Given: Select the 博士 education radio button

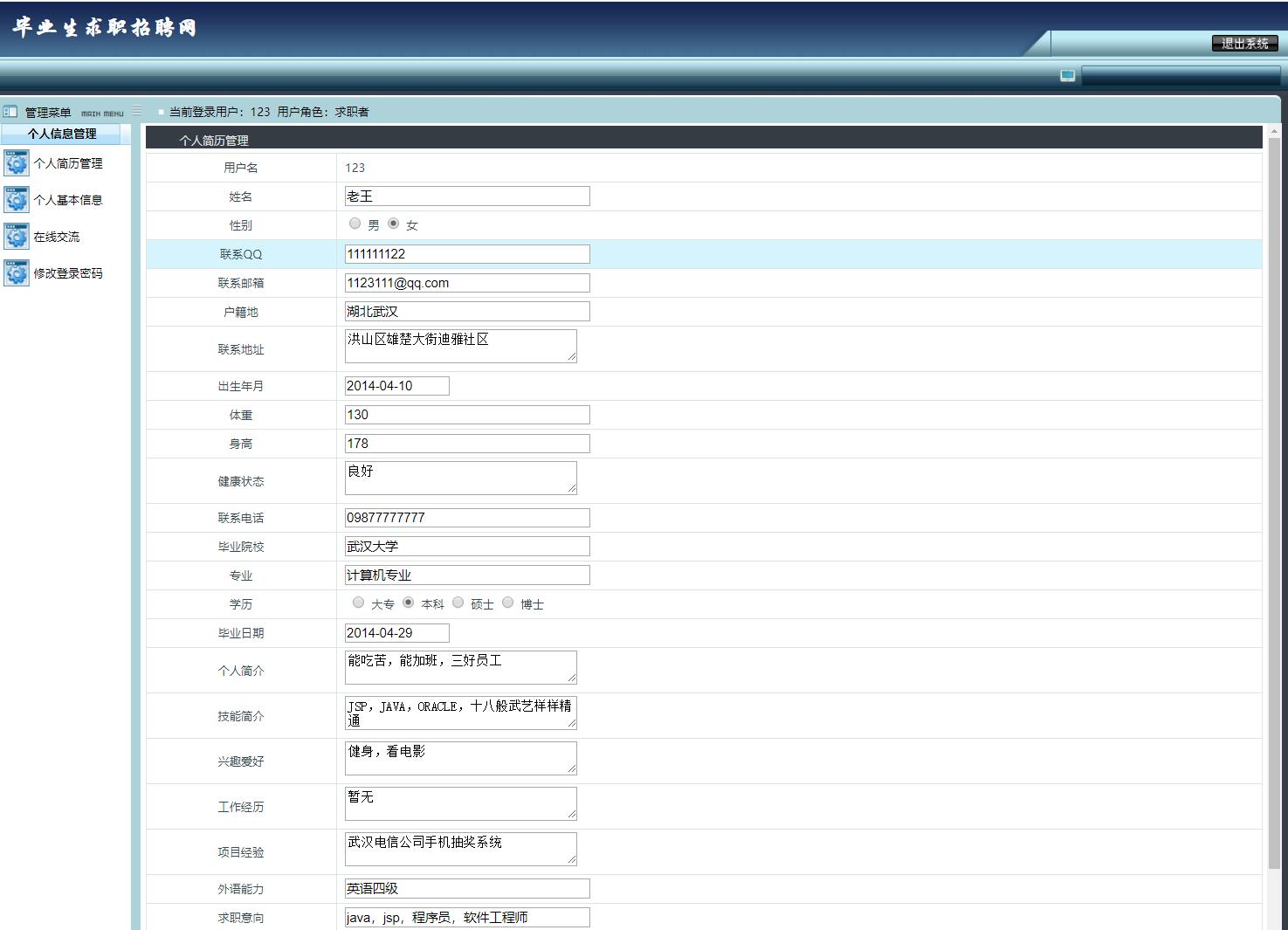Looking at the screenshot, I should tap(508, 602).
